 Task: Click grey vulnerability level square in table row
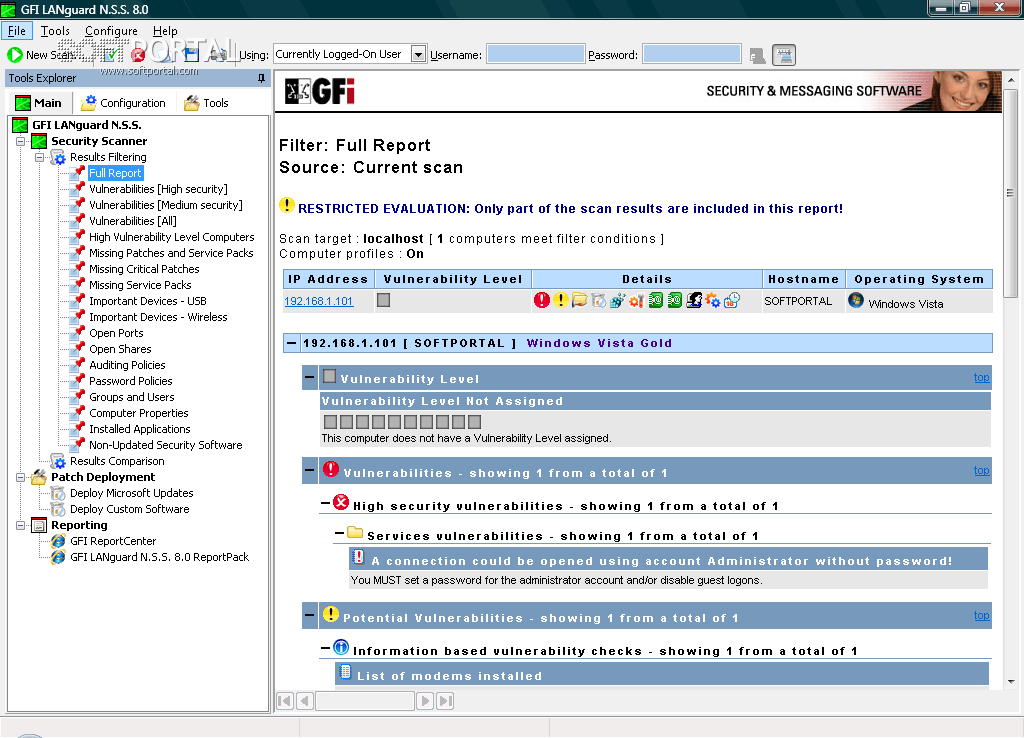[x=383, y=300]
